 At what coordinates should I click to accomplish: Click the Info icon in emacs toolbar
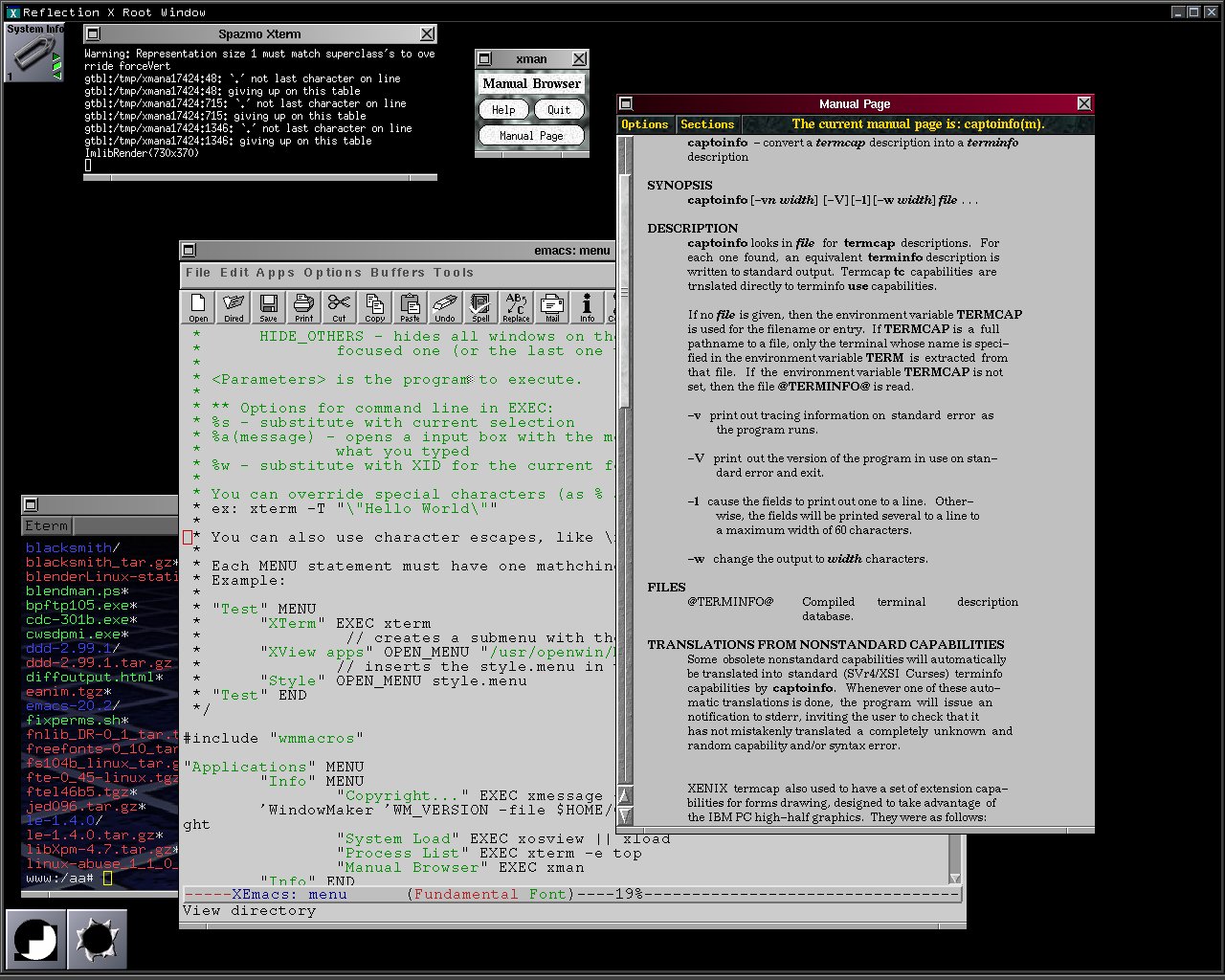tap(587, 307)
